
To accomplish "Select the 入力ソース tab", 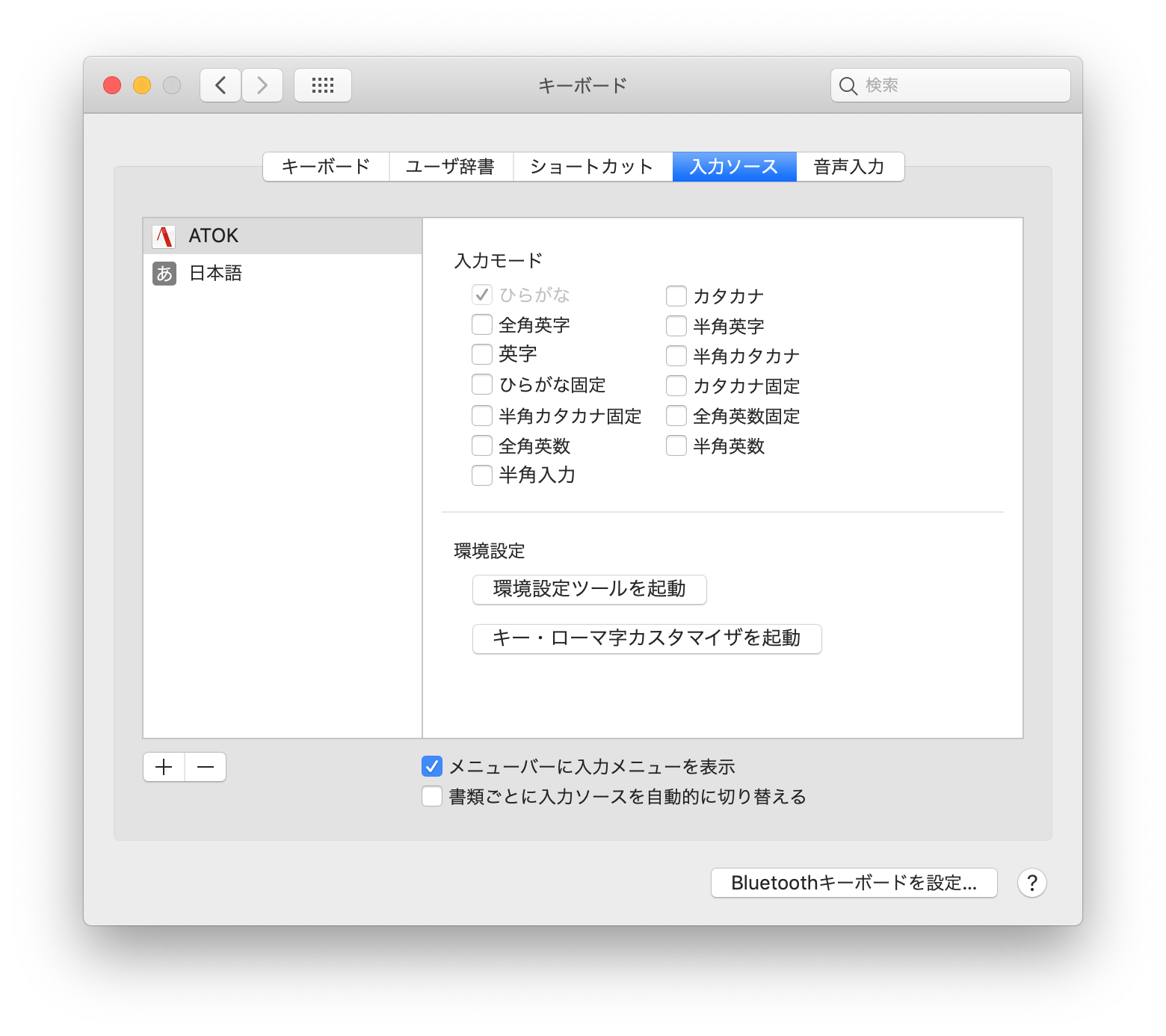I will click(x=735, y=167).
